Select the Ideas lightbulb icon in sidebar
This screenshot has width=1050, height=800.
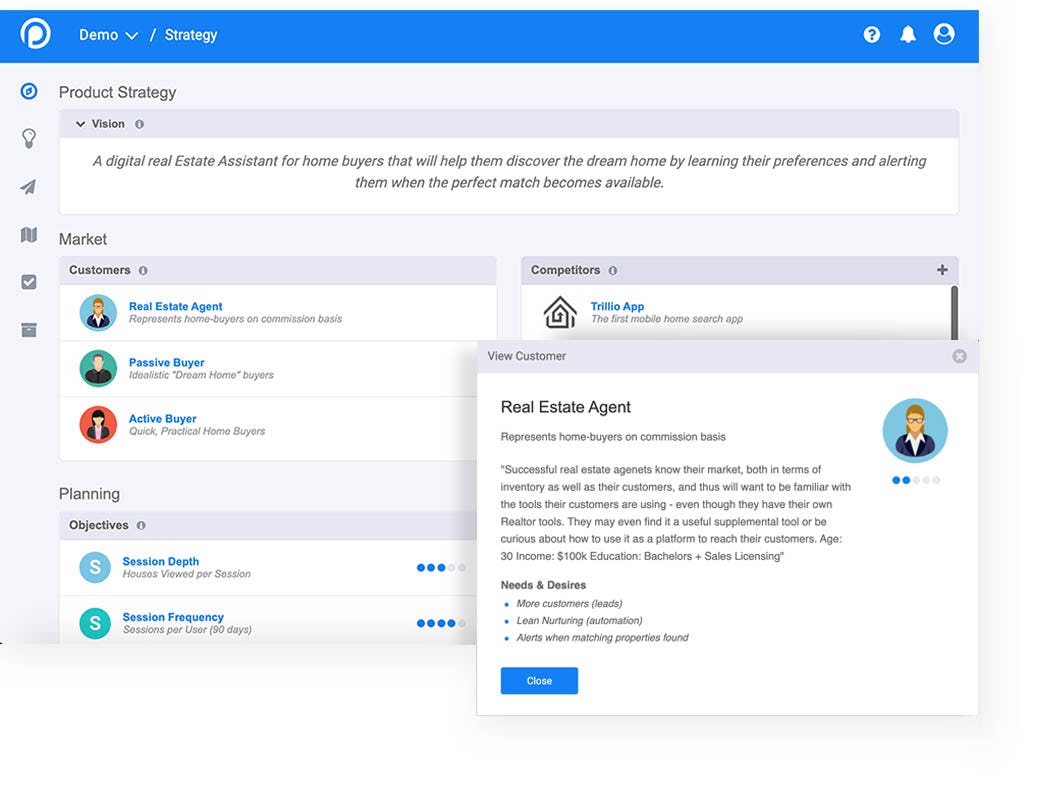click(x=28, y=139)
